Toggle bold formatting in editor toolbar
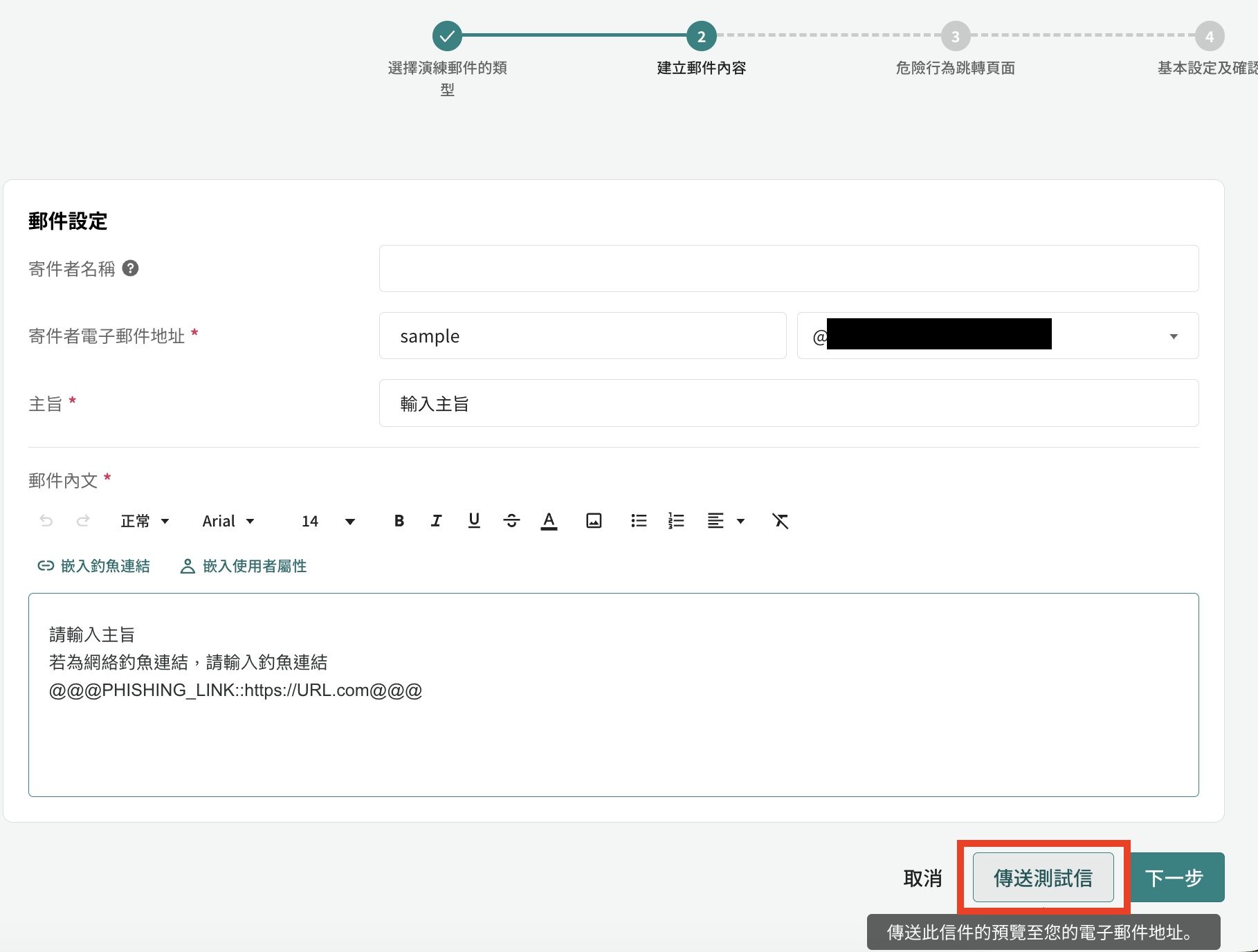1258x952 pixels. coord(399,521)
